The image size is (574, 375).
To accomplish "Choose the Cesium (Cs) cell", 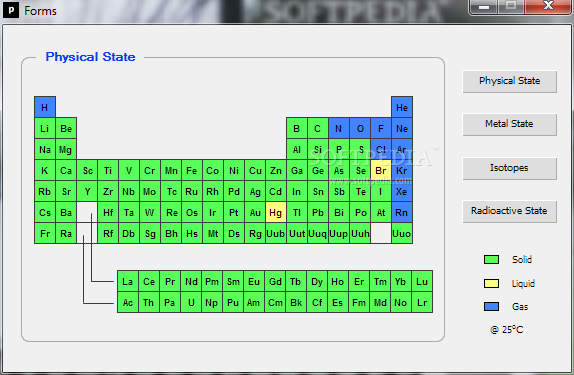I will [45, 212].
